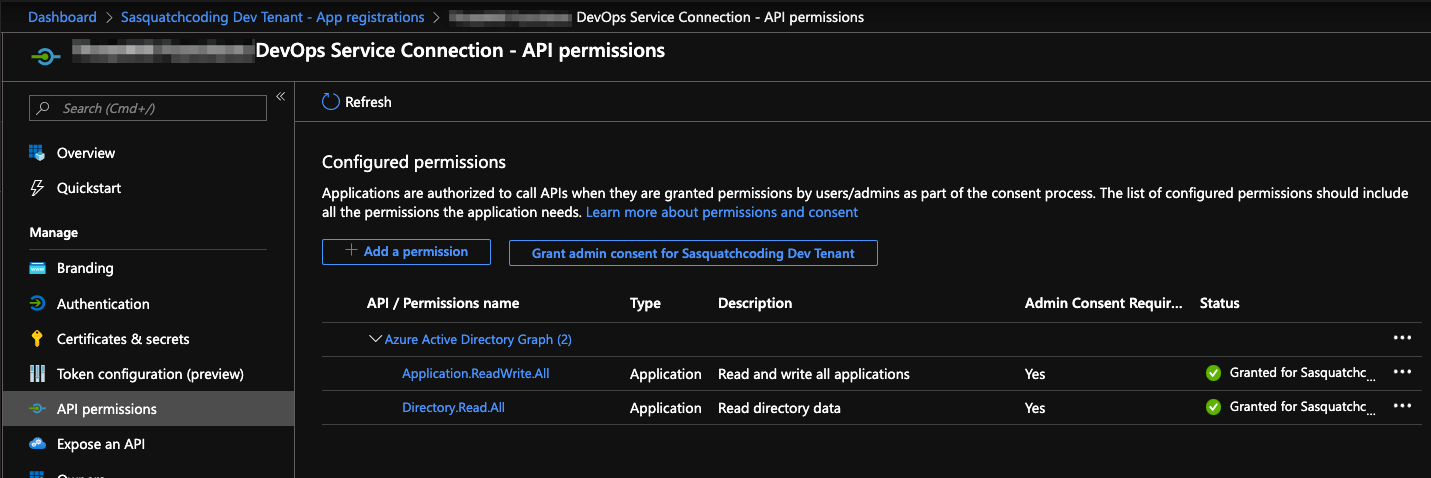The width and height of the screenshot is (1431, 478).
Task: Select the Branding icon in sidebar
Action: tap(38, 268)
